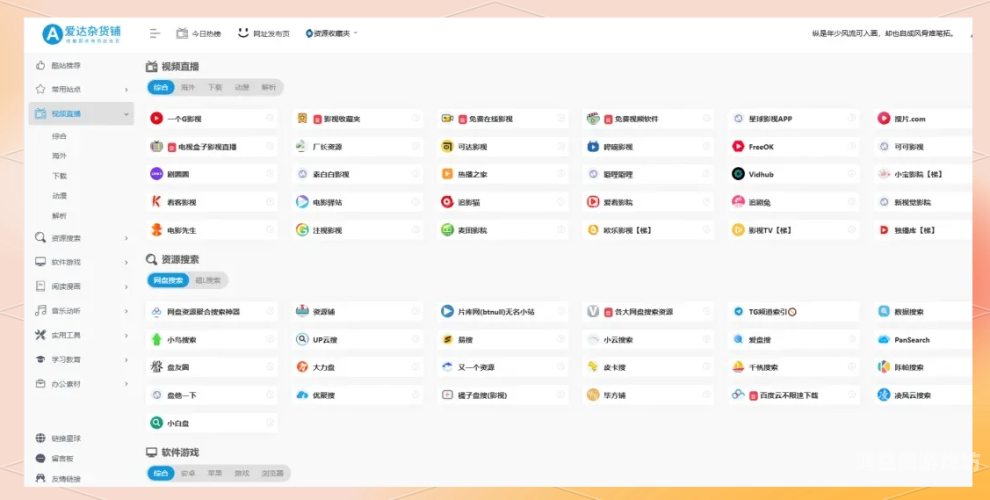Click the monitor icon for 软件游戏 in sidebar
This screenshot has width=990, height=500.
[40, 261]
